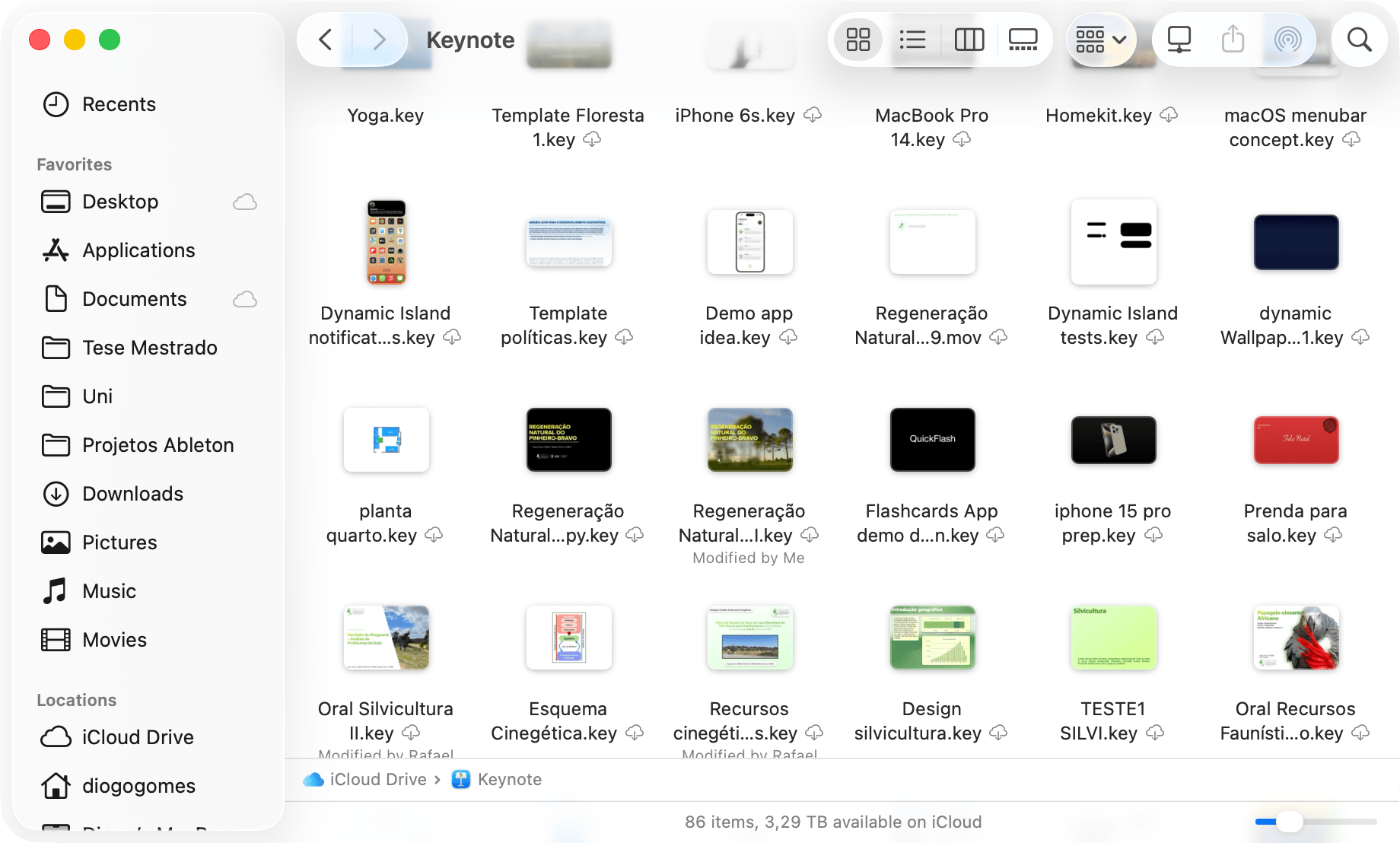Switch to icon grid view
This screenshot has height=843, width=1400.
[x=857, y=40]
